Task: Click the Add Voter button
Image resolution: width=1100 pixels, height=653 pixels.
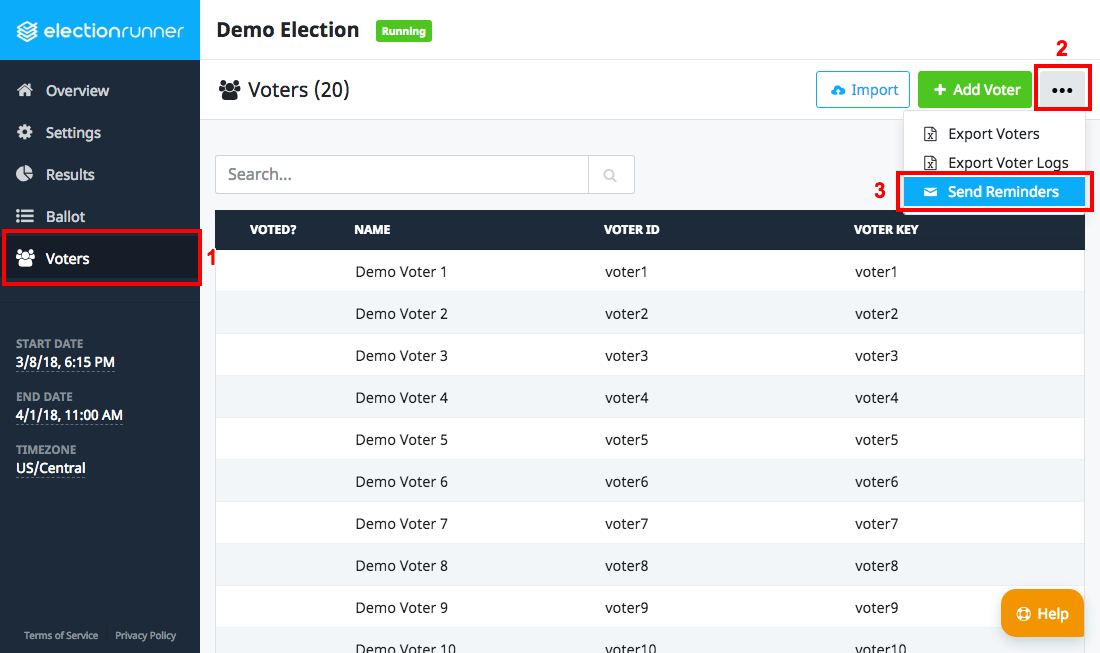Action: (975, 90)
